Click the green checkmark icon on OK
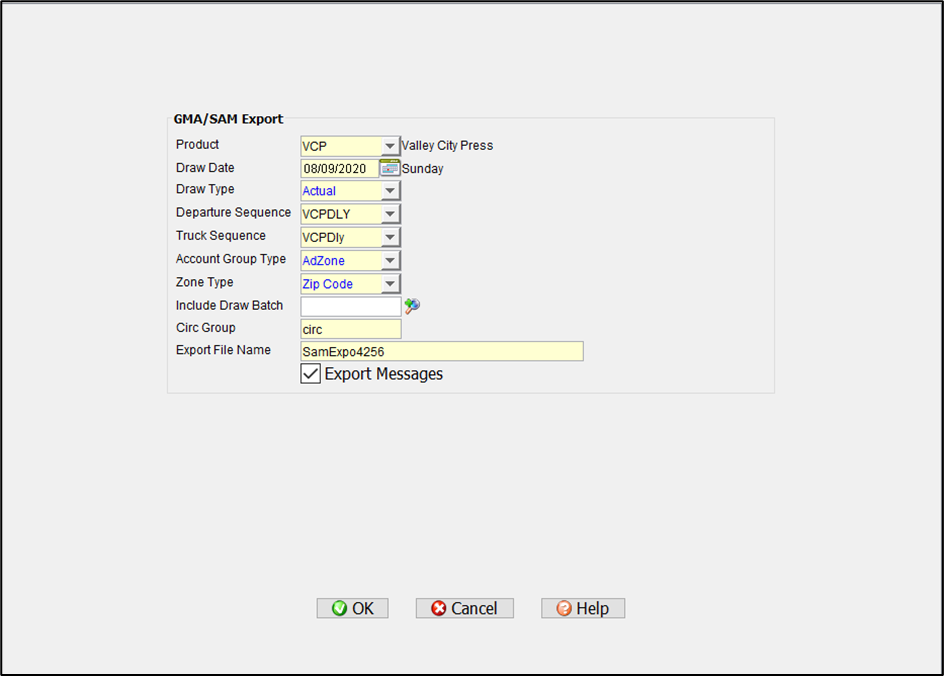 tap(340, 608)
